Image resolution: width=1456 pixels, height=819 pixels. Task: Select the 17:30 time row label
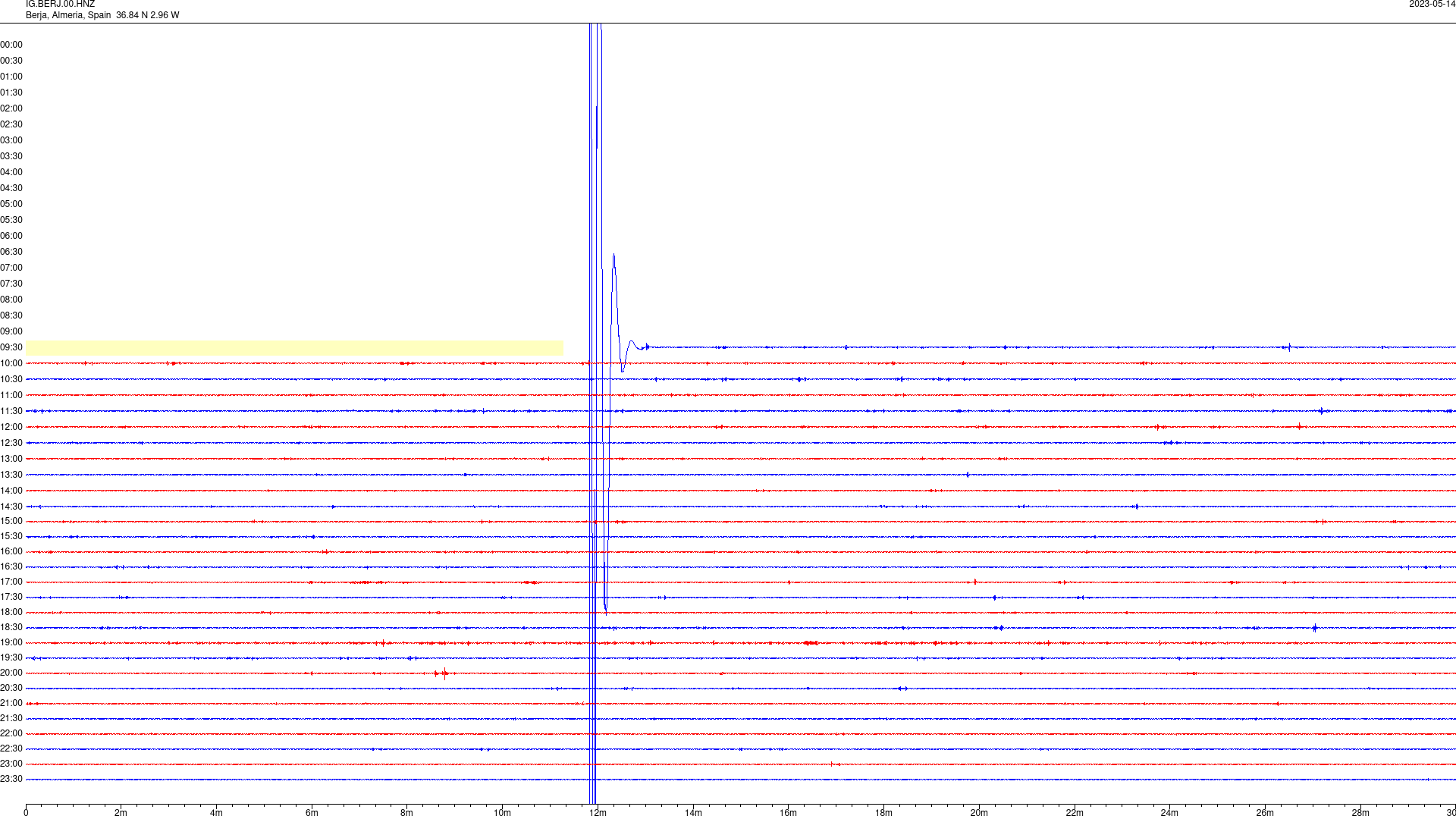(x=11, y=597)
